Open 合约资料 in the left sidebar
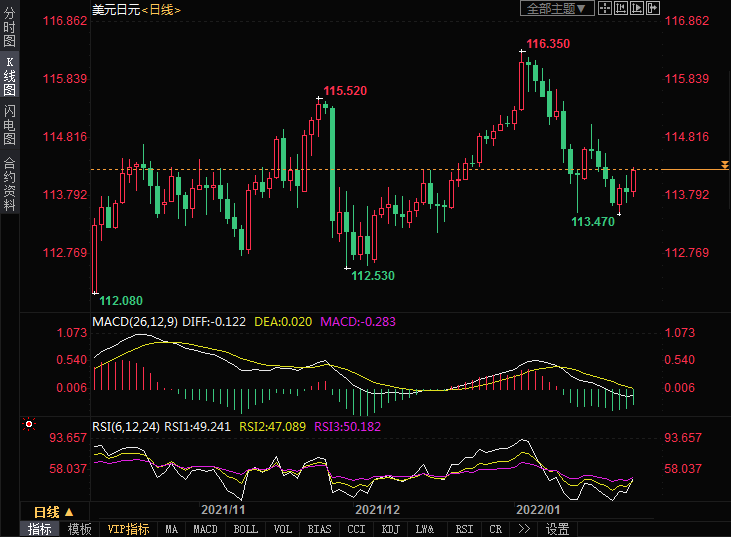This screenshot has height=537, width=731. click(x=9, y=182)
